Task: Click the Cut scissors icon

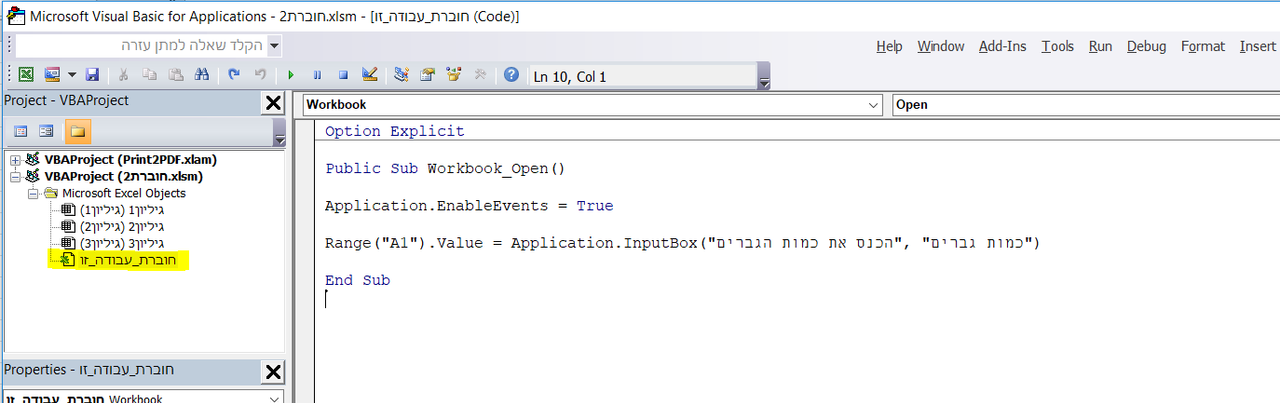Action: (x=123, y=75)
